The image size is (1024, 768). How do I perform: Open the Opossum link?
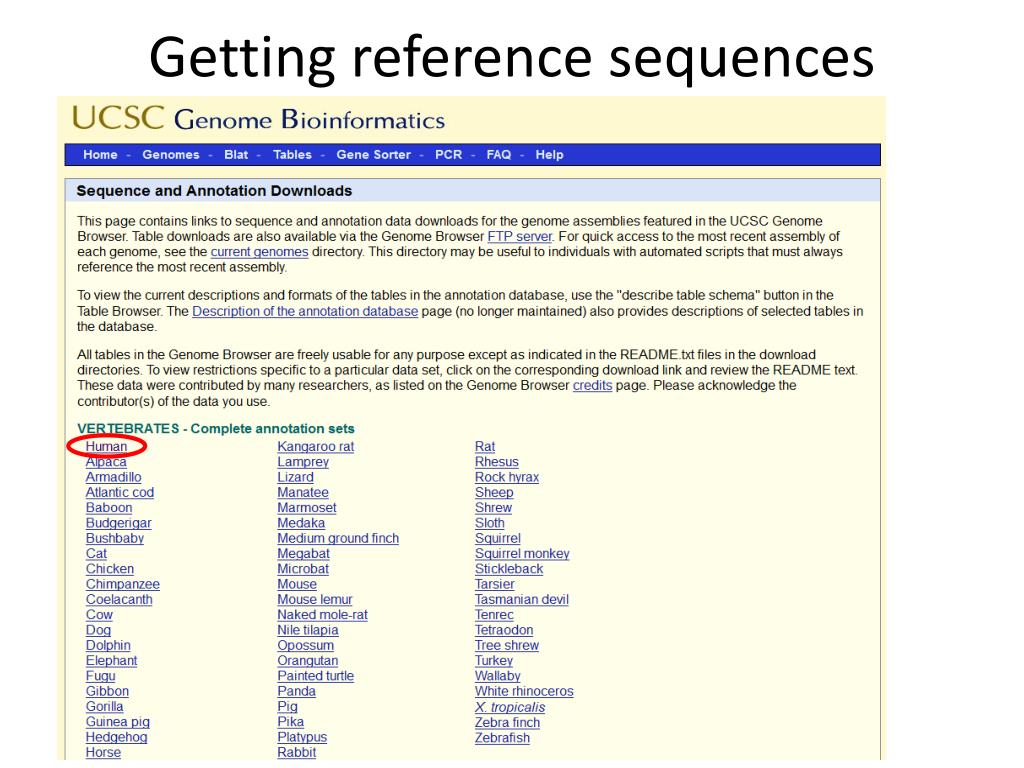[x=306, y=646]
